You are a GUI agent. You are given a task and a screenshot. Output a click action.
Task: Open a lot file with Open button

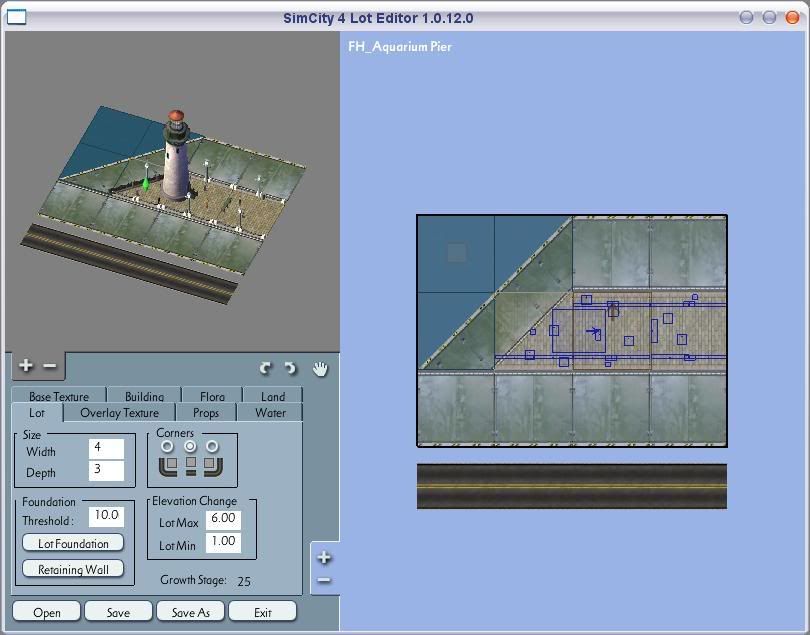pos(46,612)
